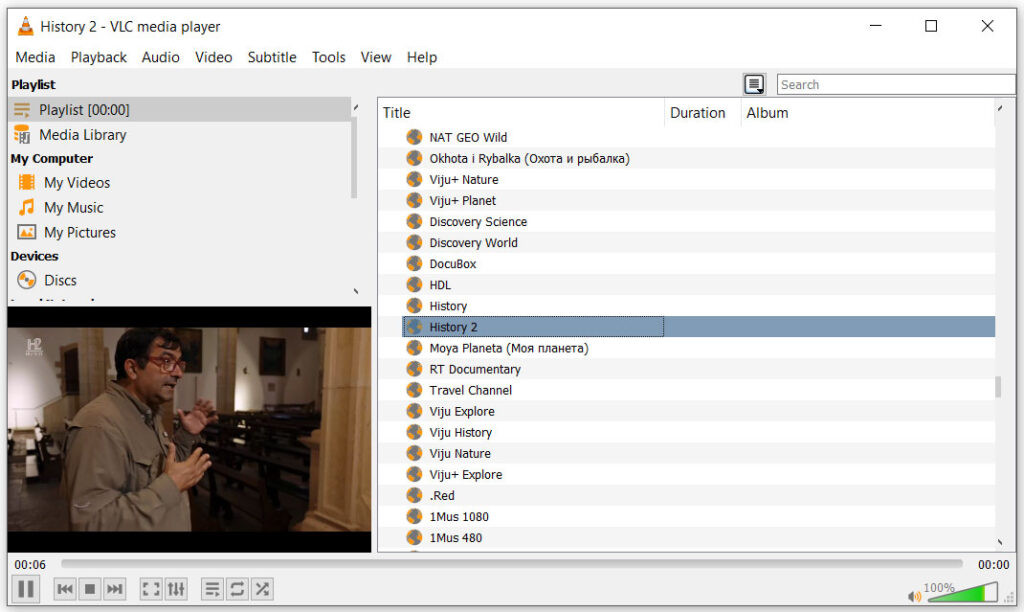The image size is (1024, 612).
Task: Click the playlist Search field
Action: click(895, 85)
